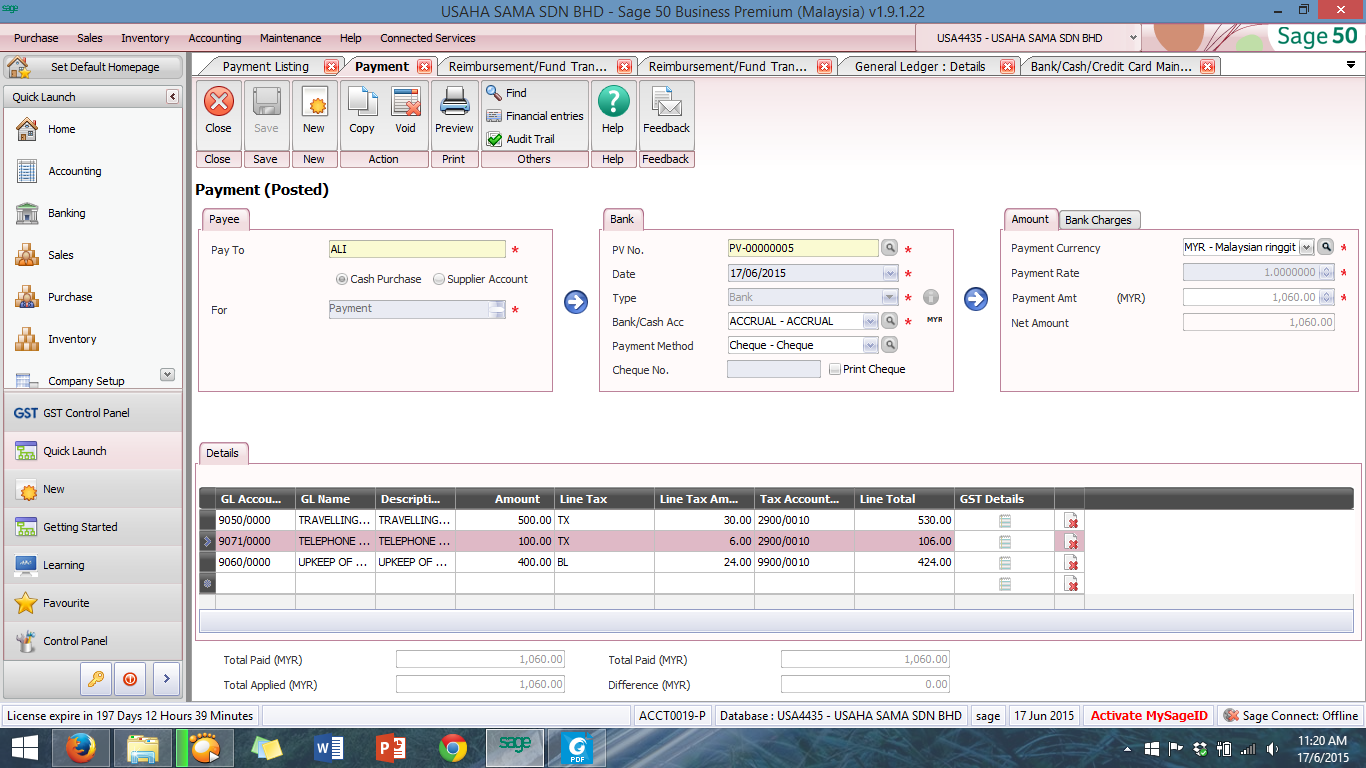Open the Audit Trail
1366x768 pixels.
tap(520, 139)
